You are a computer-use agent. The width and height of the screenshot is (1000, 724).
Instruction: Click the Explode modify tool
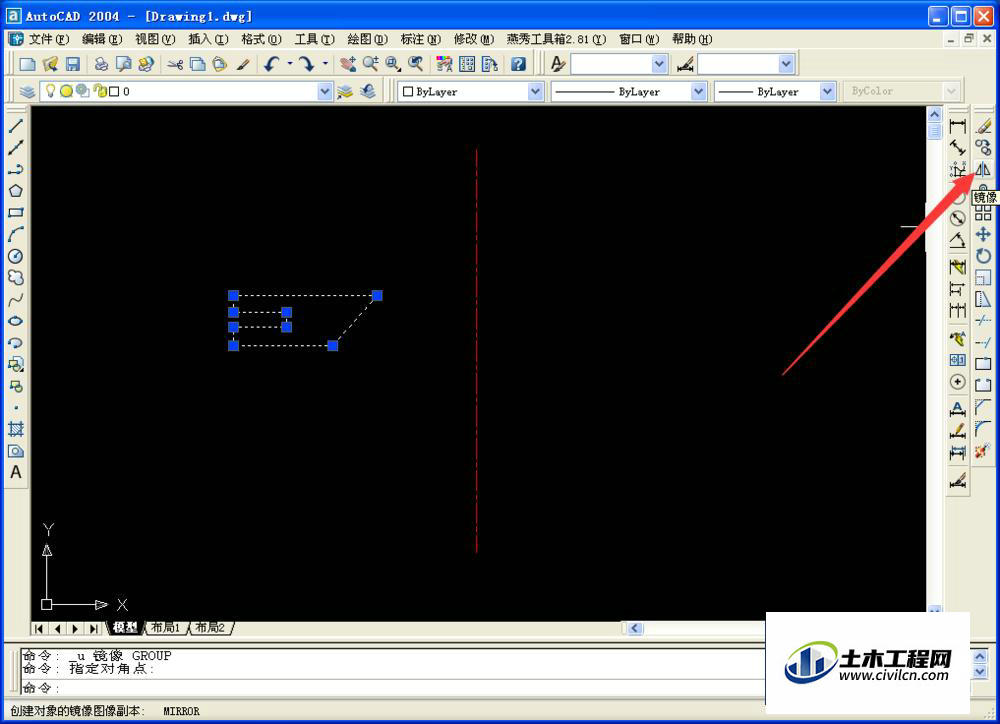click(983, 450)
